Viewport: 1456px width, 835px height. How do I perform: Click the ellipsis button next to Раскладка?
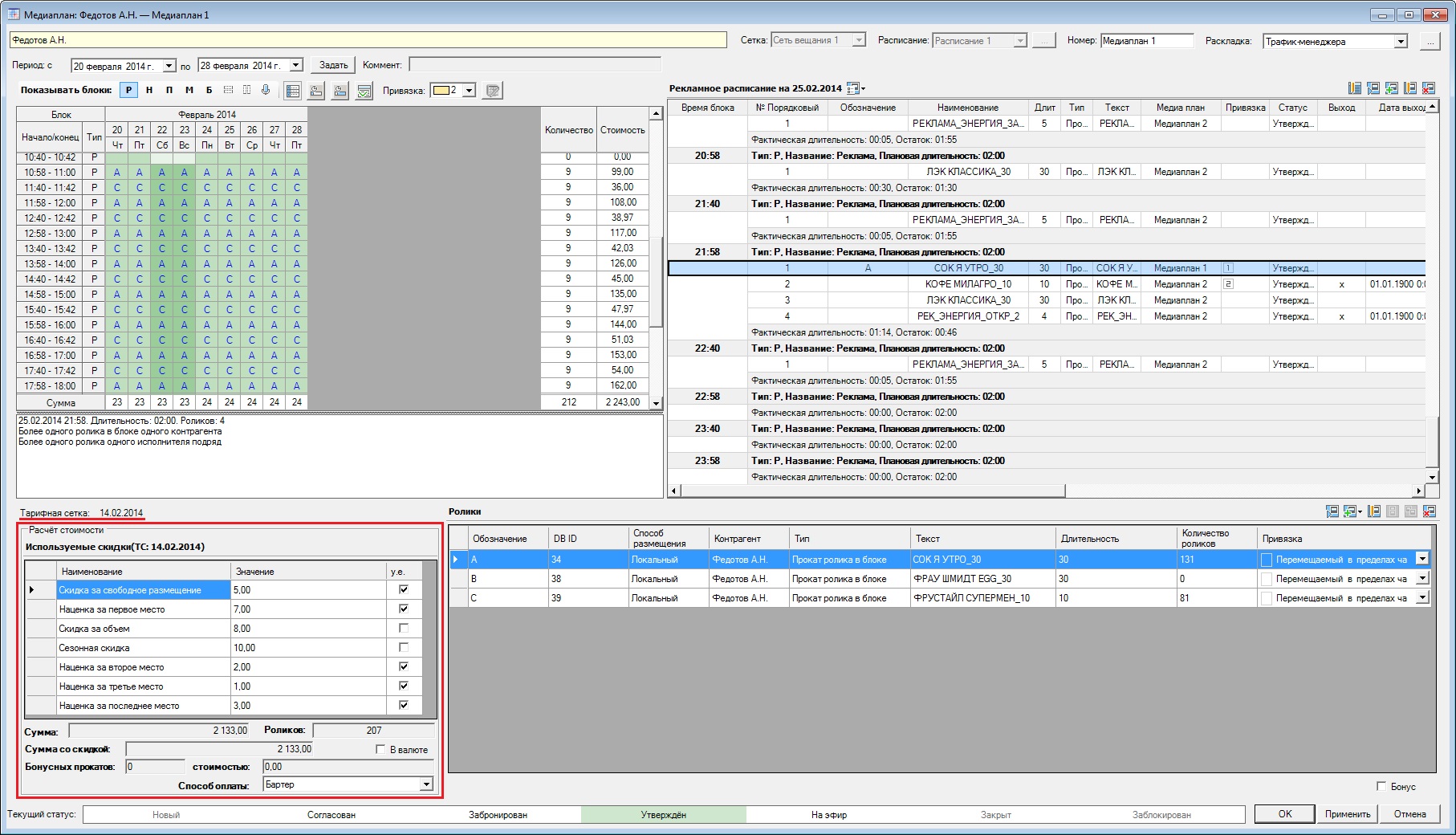tap(1430, 41)
